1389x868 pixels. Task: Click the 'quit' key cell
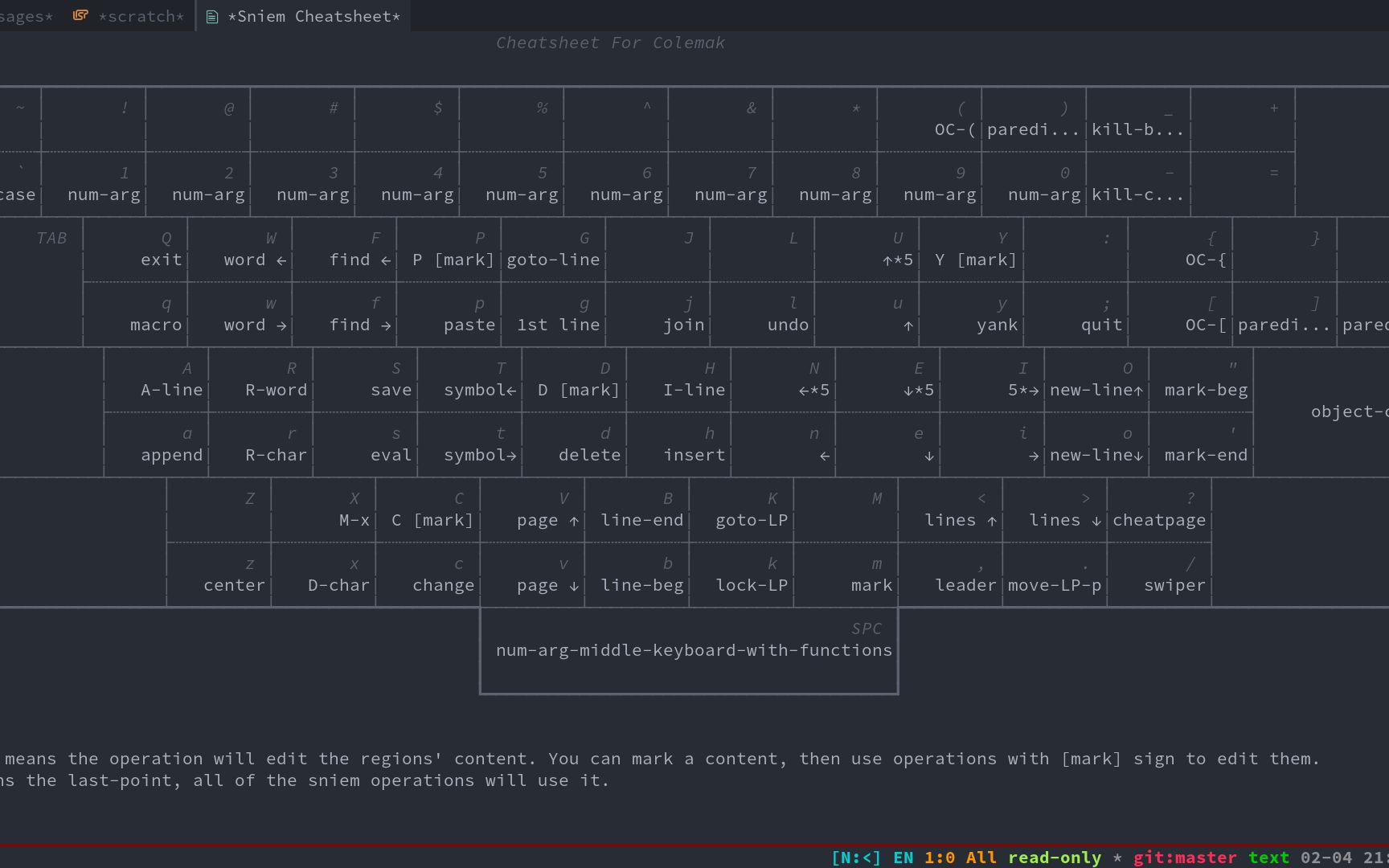point(1076,314)
